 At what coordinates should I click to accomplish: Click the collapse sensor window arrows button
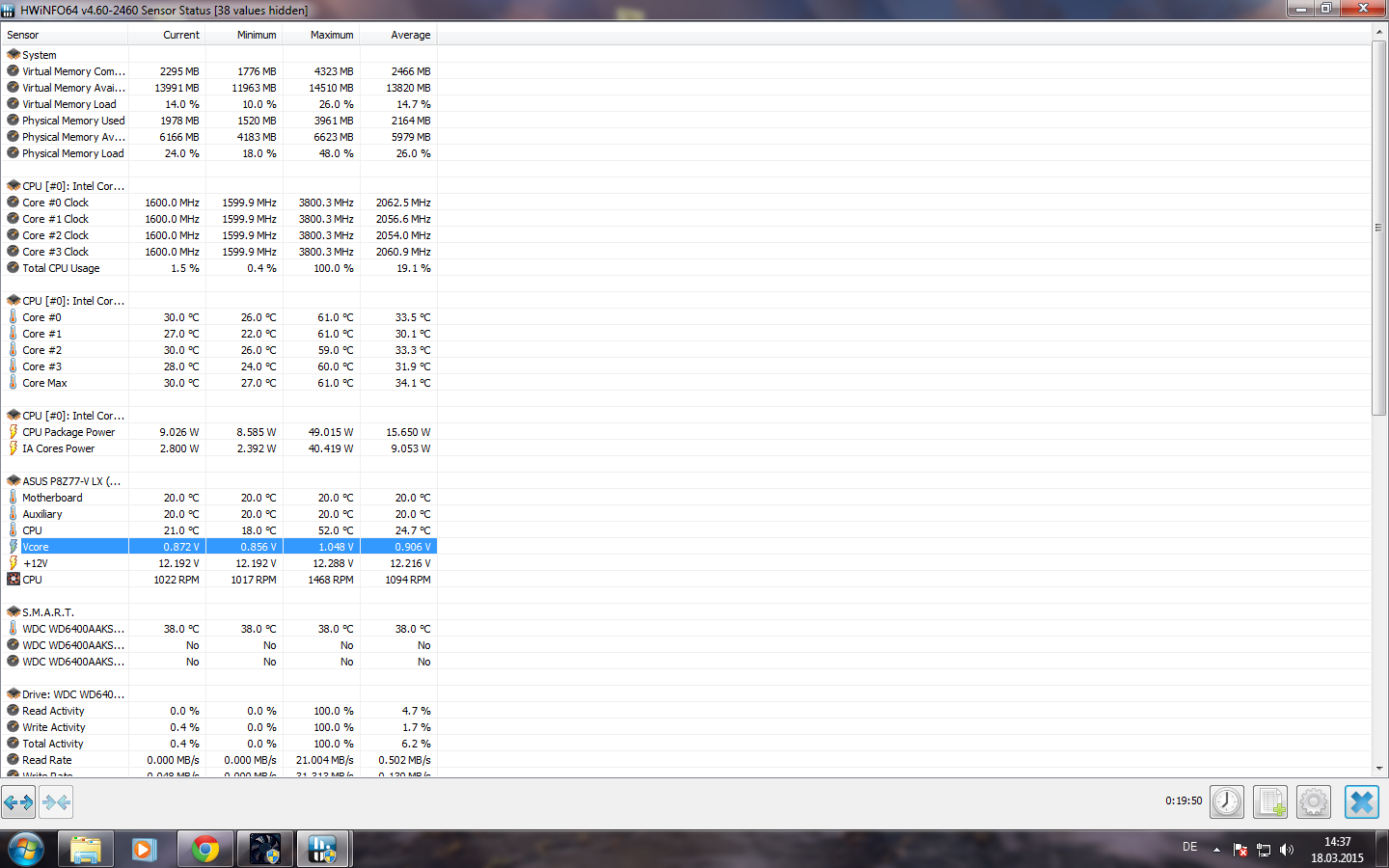tap(56, 801)
